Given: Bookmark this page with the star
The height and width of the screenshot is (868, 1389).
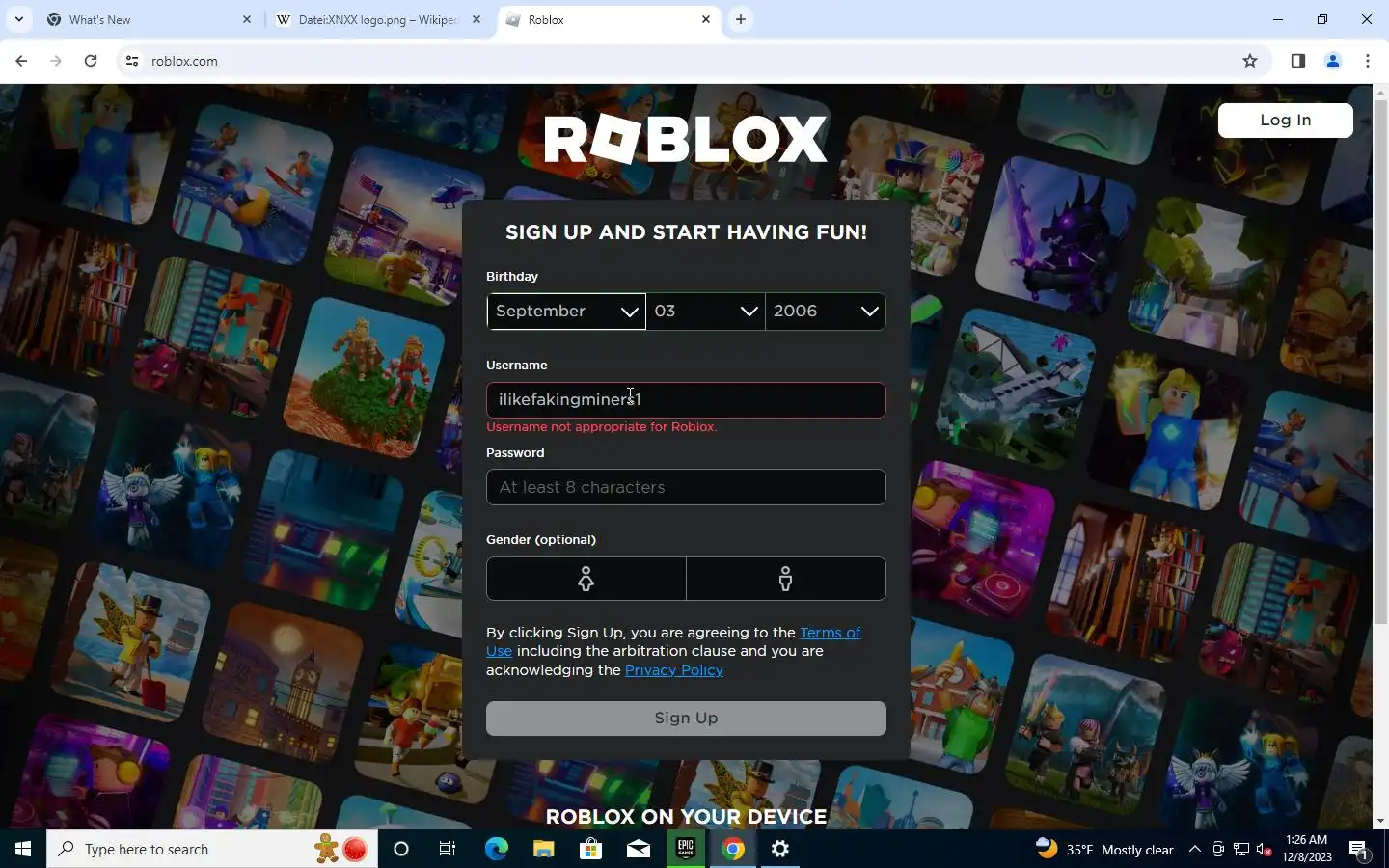Looking at the screenshot, I should [x=1250, y=61].
